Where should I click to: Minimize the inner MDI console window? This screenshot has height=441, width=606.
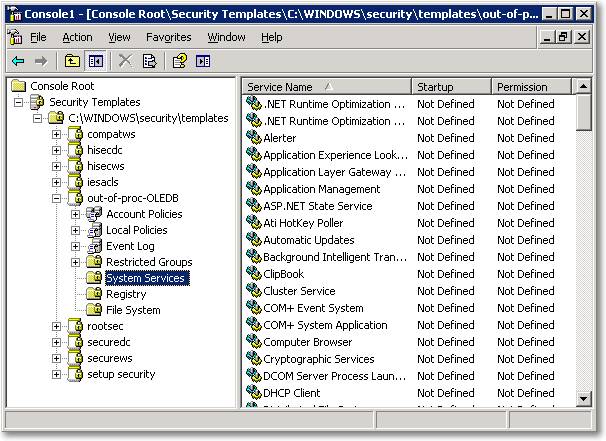(546, 37)
